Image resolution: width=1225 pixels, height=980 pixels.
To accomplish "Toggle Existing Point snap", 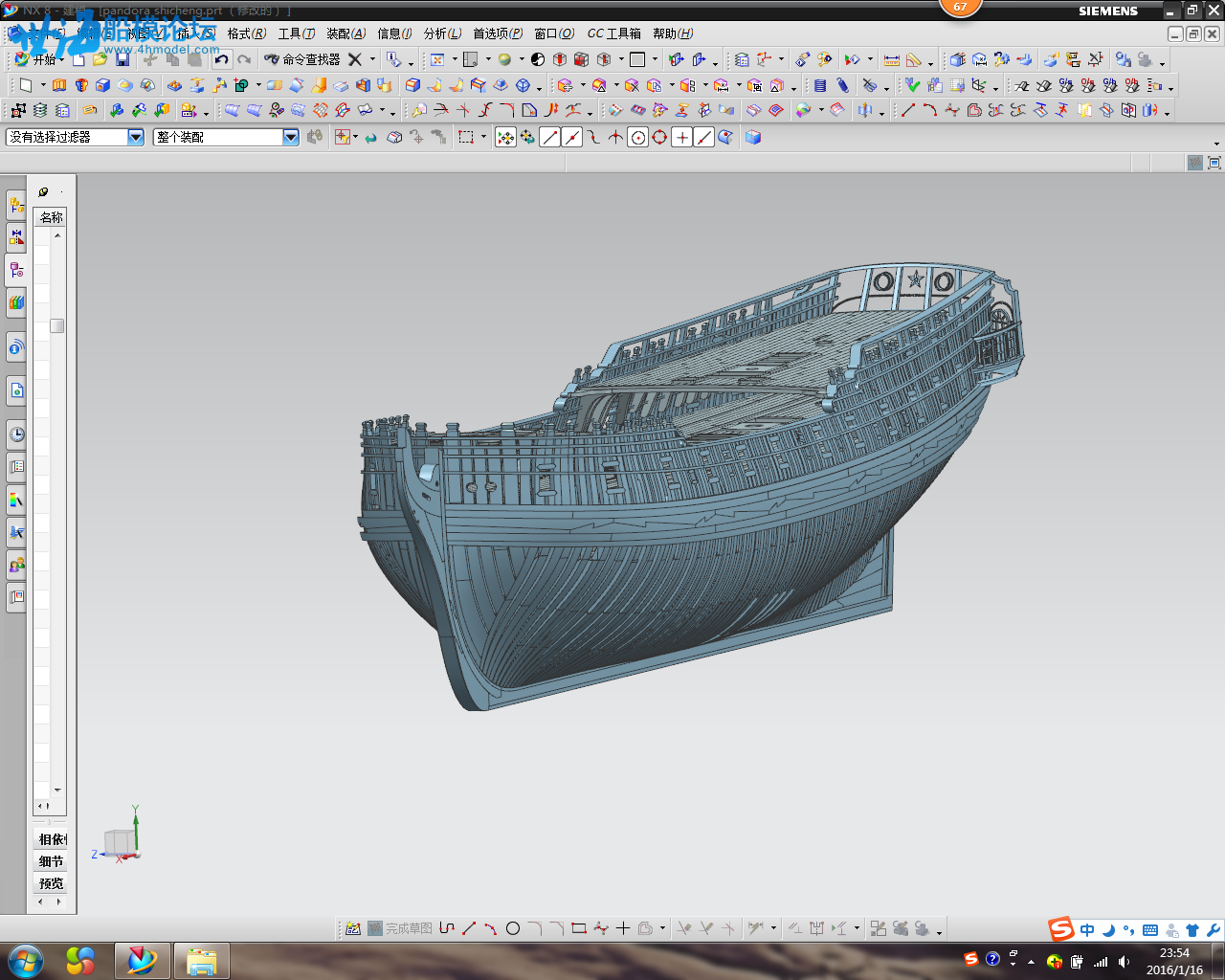I will (x=681, y=137).
